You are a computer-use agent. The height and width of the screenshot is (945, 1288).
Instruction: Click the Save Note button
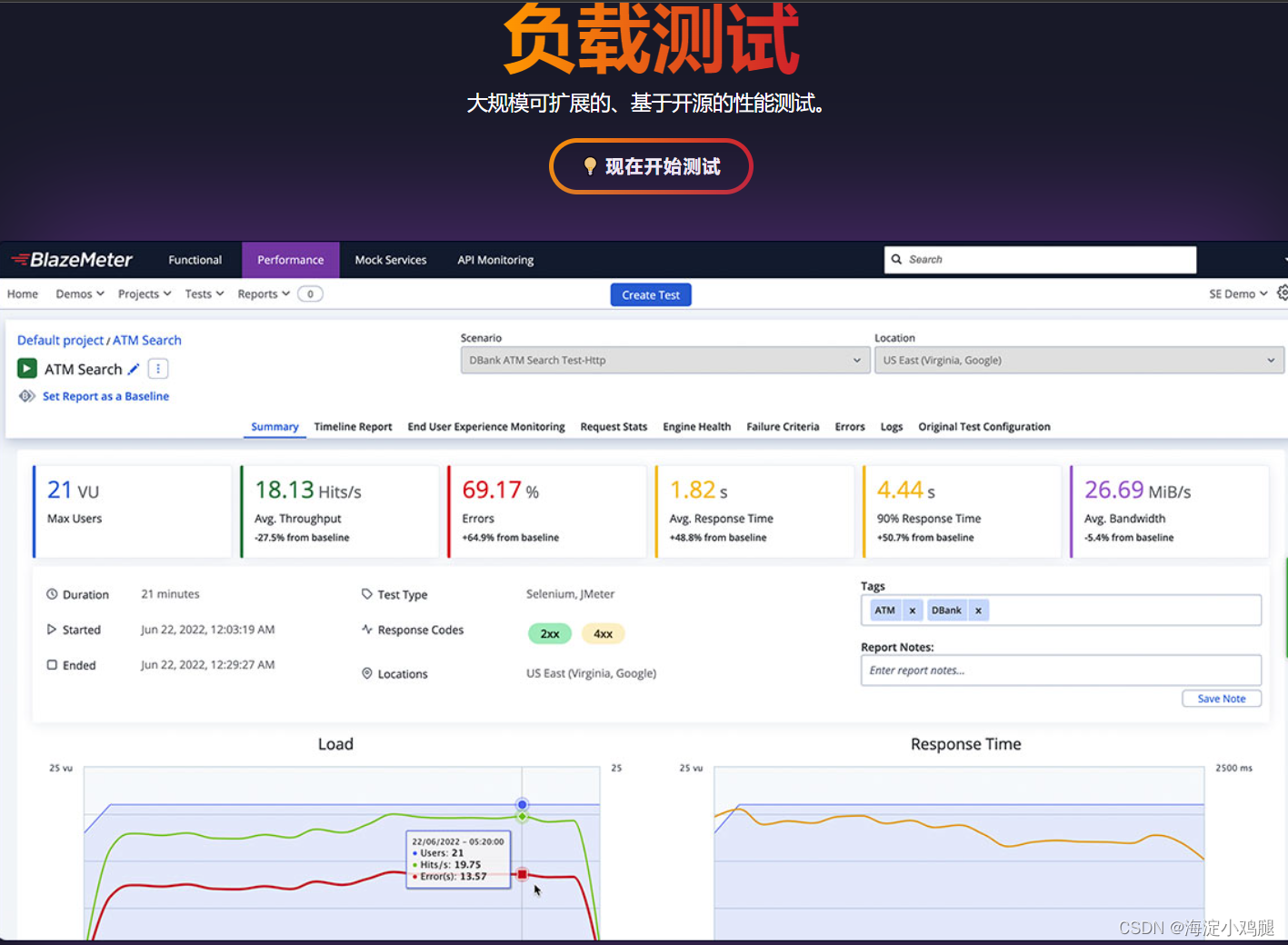[x=1222, y=698]
